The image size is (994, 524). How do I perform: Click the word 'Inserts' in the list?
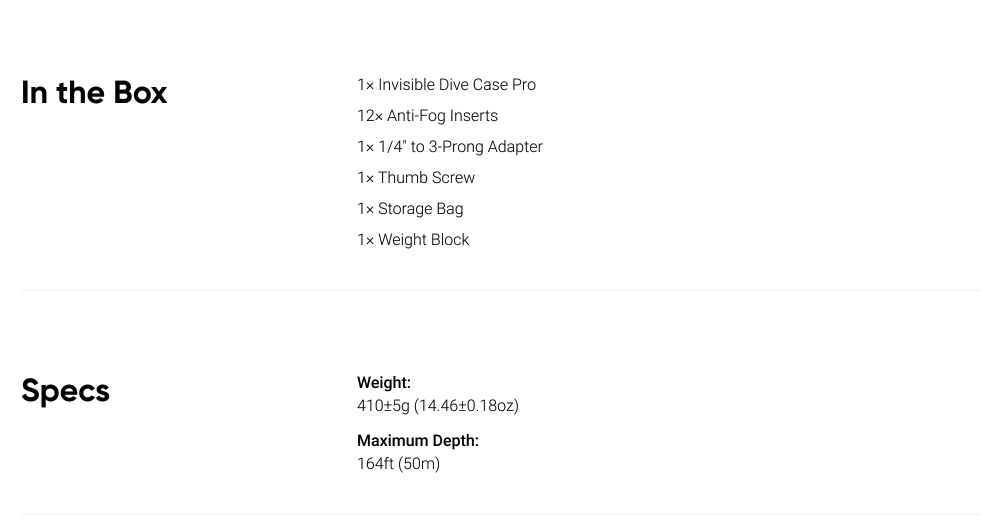pyautogui.click(x=474, y=116)
